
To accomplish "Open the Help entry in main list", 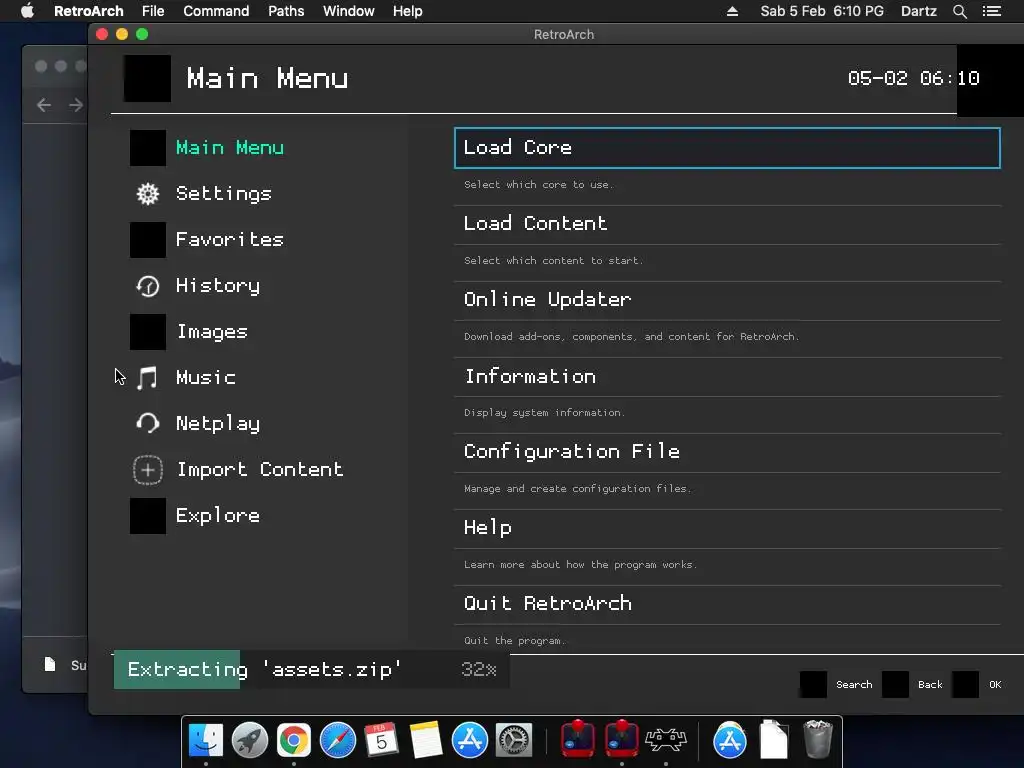I will pos(727,528).
